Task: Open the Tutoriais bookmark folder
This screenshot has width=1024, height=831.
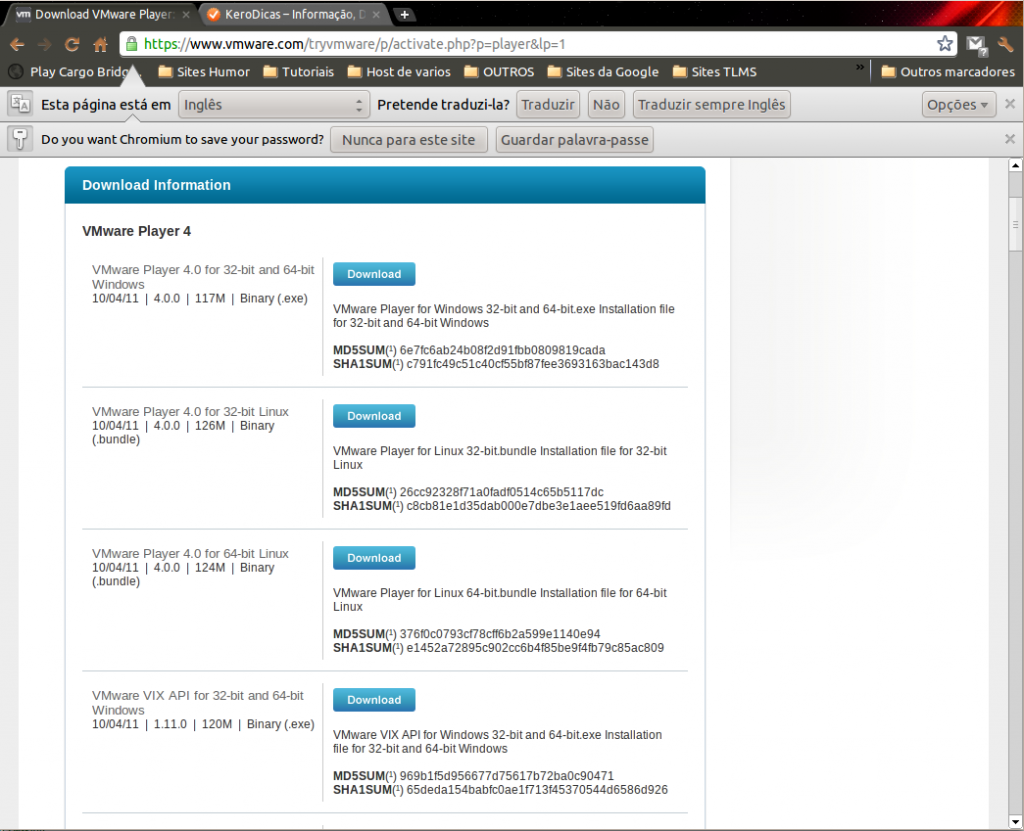Action: pyautogui.click(x=298, y=72)
